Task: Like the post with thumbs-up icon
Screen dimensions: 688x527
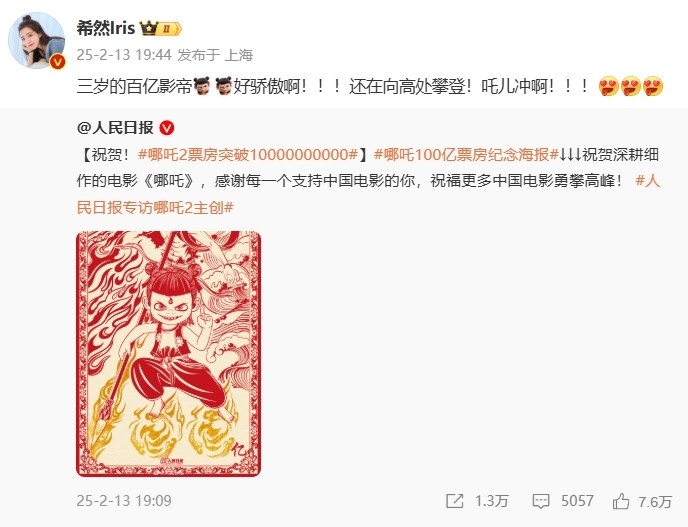Action: pyautogui.click(x=621, y=501)
